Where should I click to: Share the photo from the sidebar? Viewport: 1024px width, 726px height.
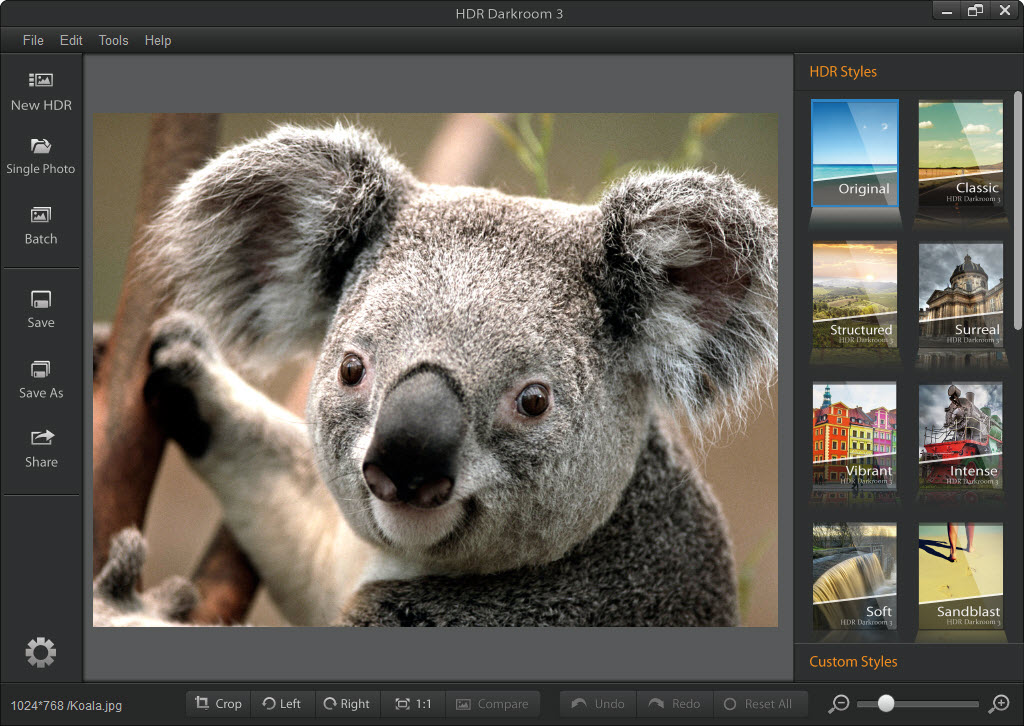tap(40, 449)
